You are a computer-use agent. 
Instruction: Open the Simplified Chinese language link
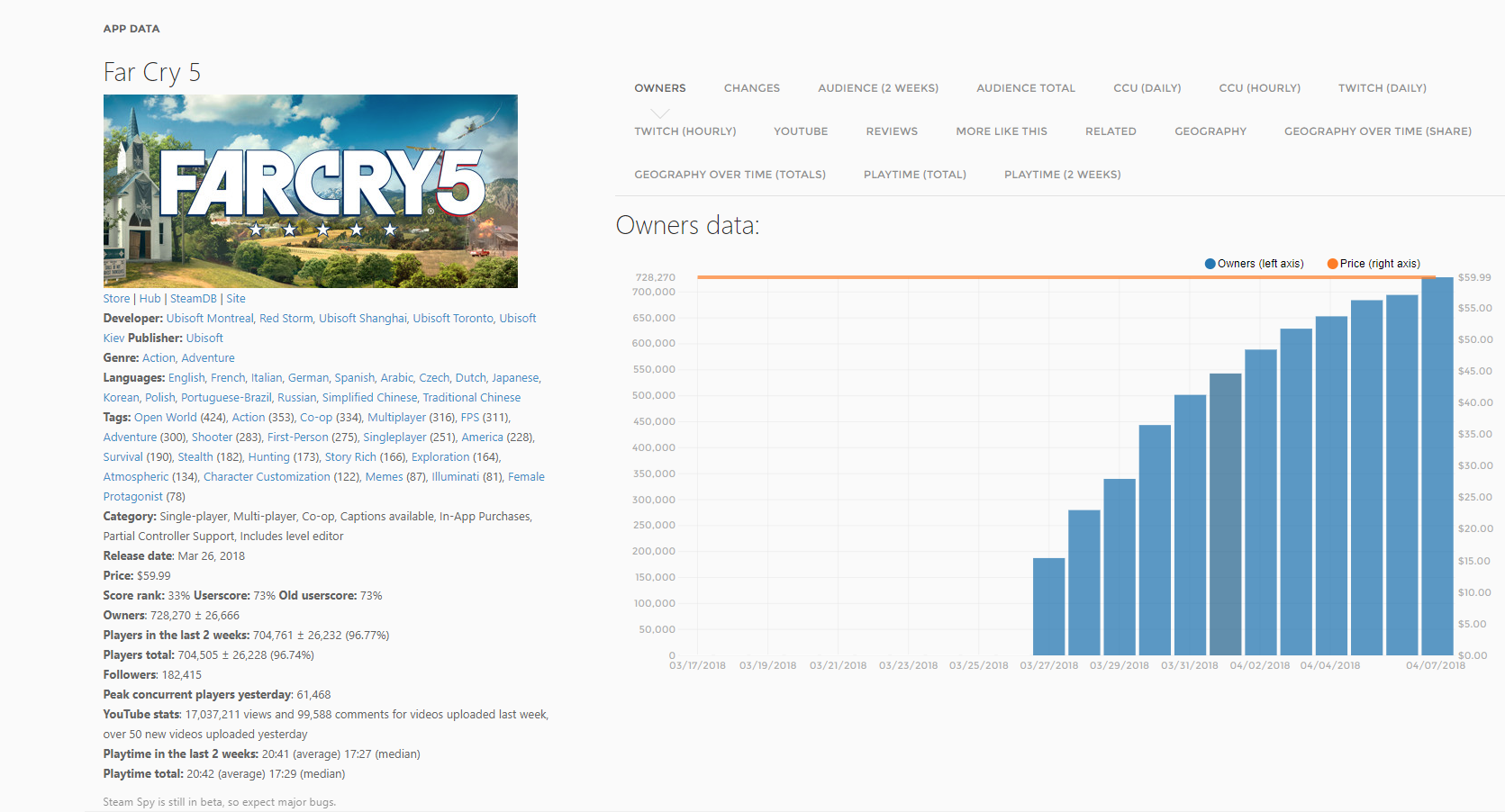point(370,398)
